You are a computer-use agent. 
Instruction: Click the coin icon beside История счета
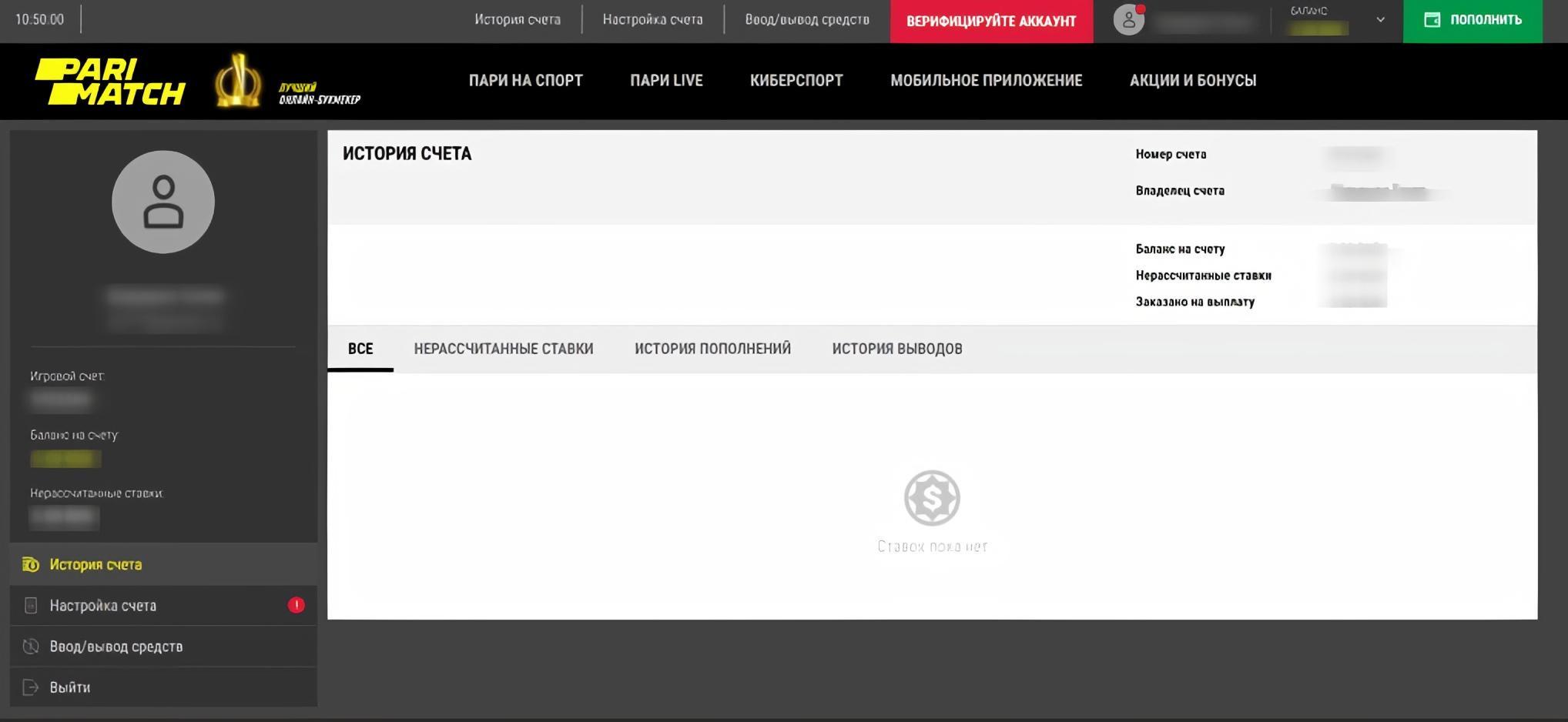(x=31, y=564)
